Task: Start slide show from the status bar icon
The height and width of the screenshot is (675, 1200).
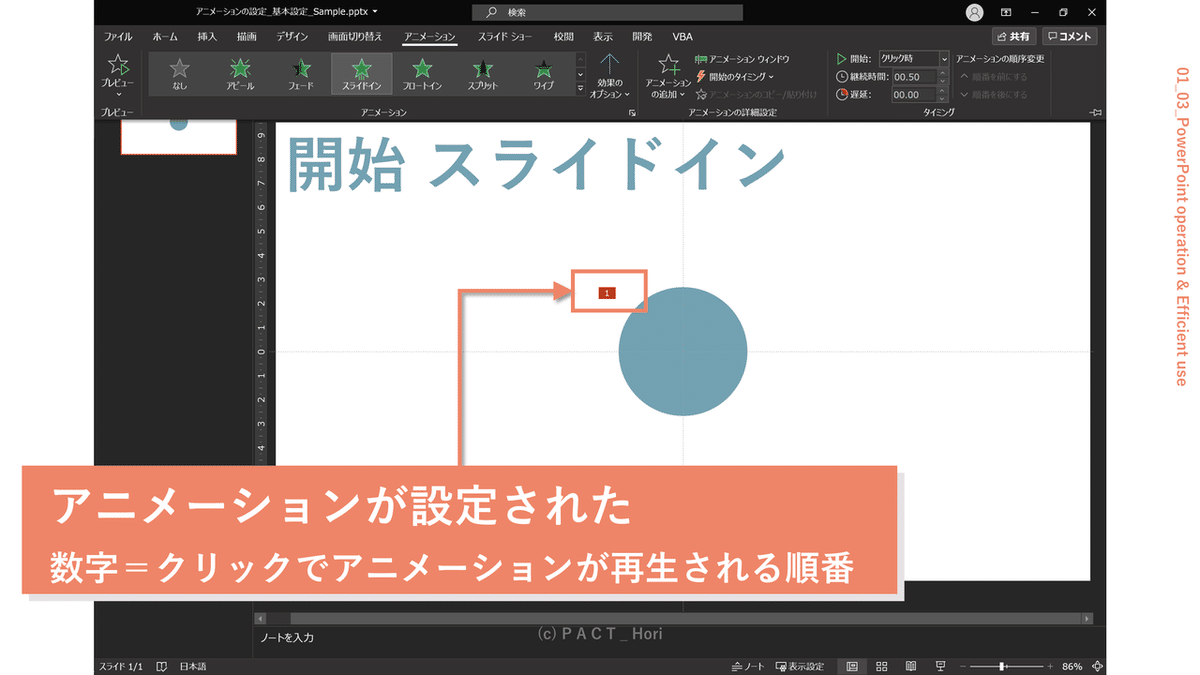Action: point(939,665)
